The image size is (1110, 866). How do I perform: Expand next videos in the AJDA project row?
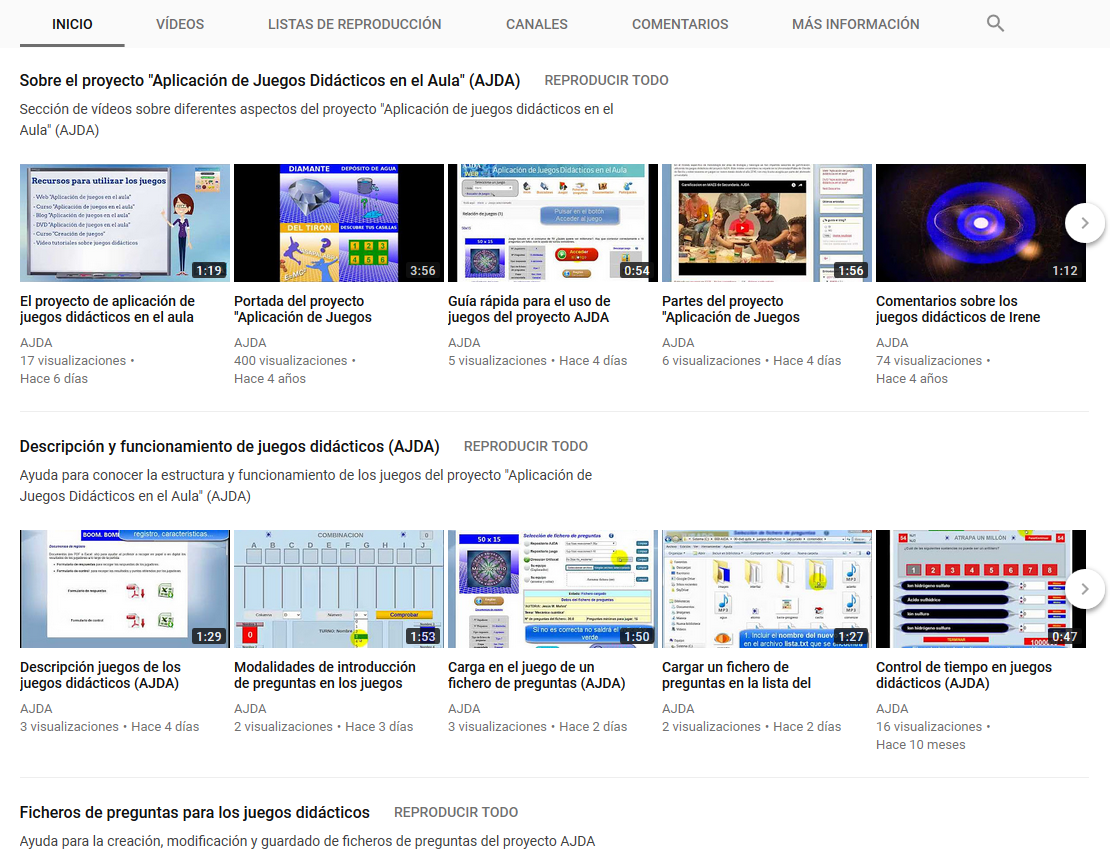tap(1085, 223)
